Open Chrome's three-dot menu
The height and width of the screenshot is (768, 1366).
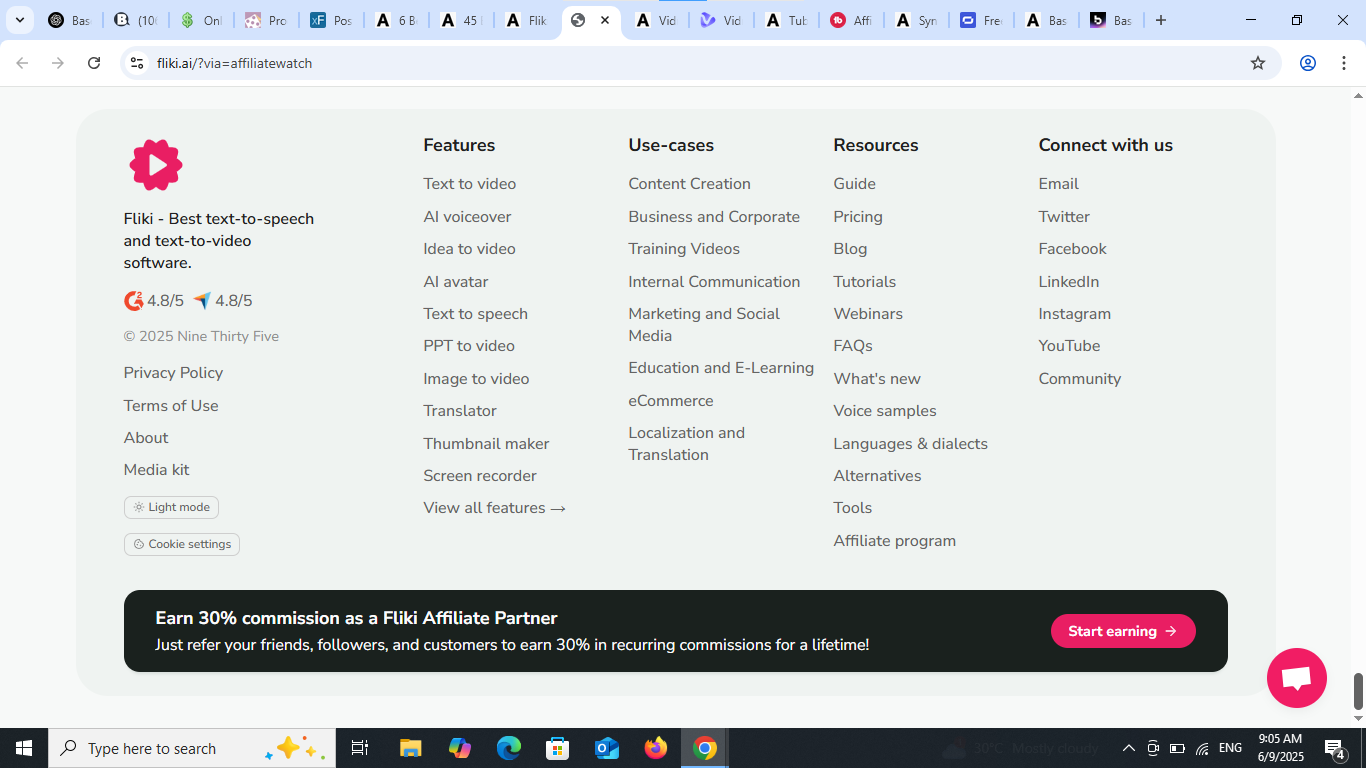coord(1342,63)
